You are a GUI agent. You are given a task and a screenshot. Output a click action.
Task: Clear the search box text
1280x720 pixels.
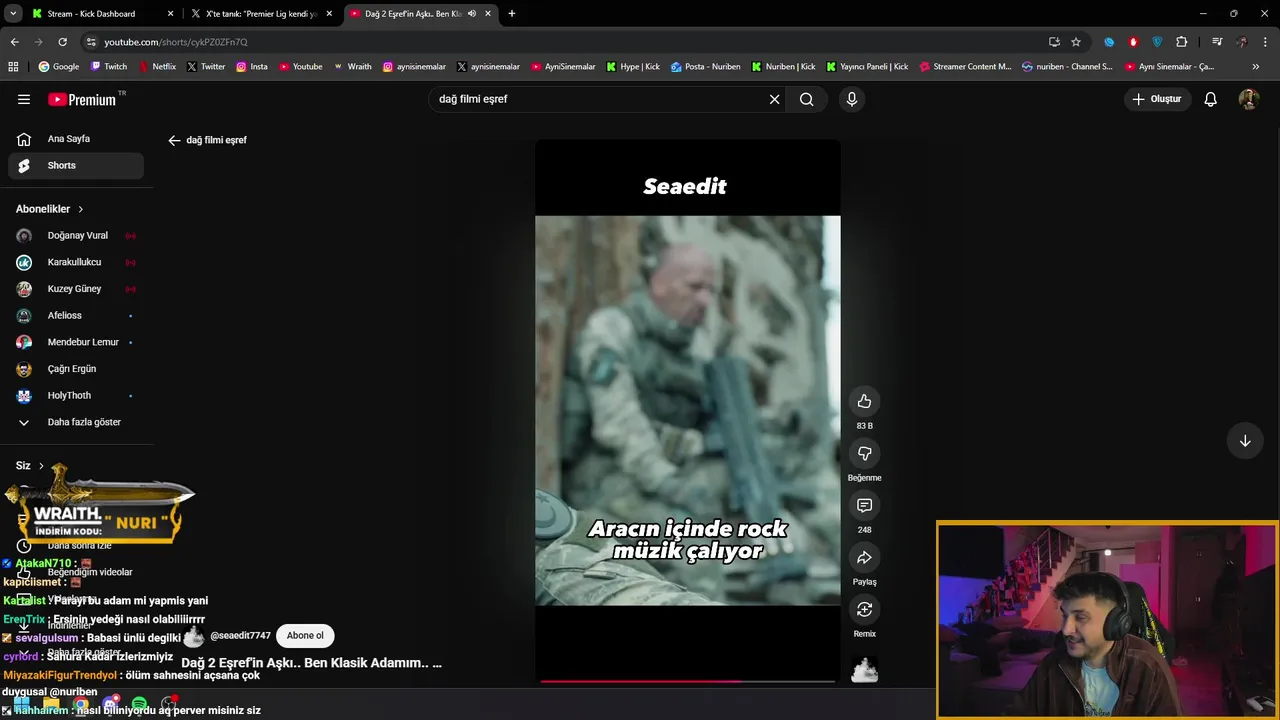pos(774,99)
